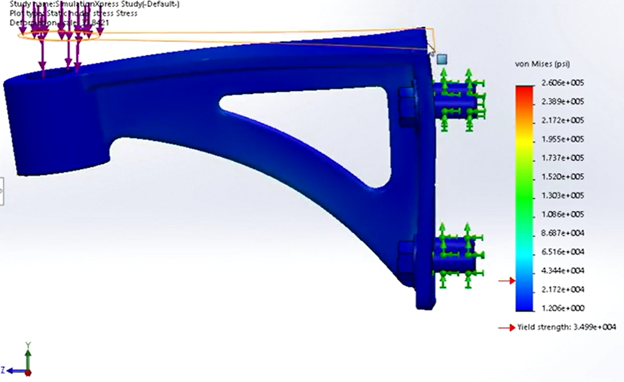Click the red yield marker arrow beside color bar

coord(507,281)
